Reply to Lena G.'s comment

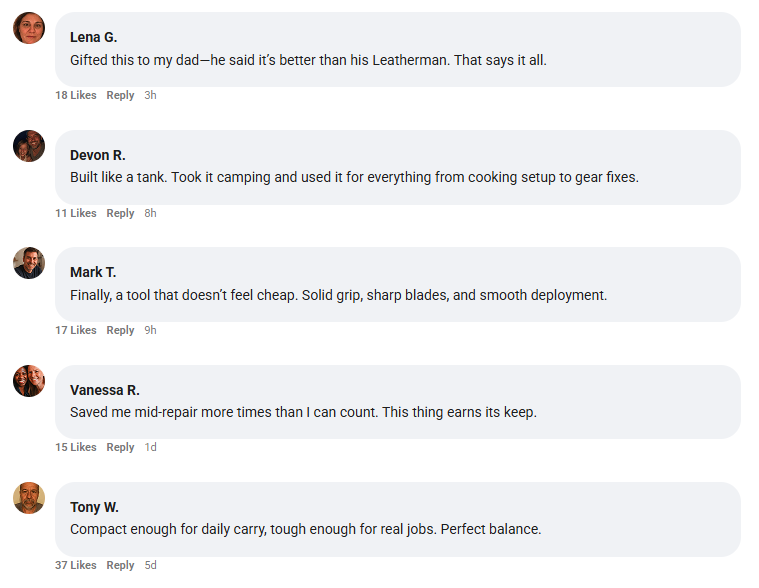click(120, 95)
